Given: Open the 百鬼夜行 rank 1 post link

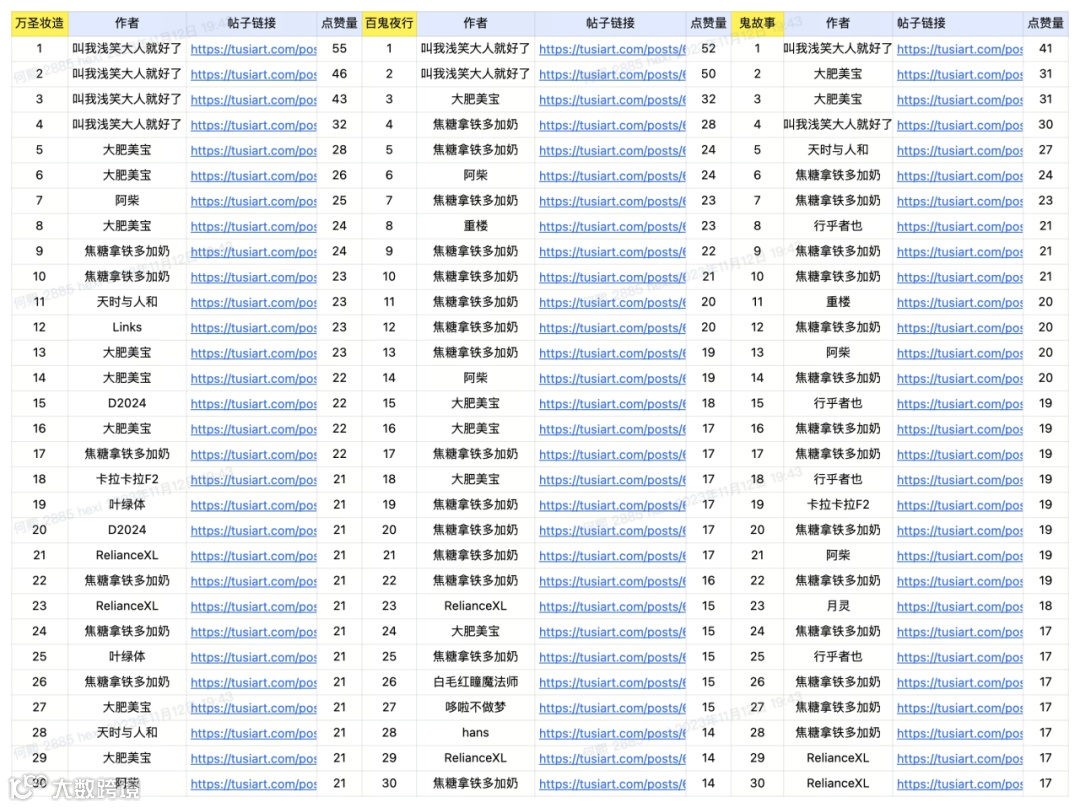Looking at the screenshot, I should [x=612, y=49].
